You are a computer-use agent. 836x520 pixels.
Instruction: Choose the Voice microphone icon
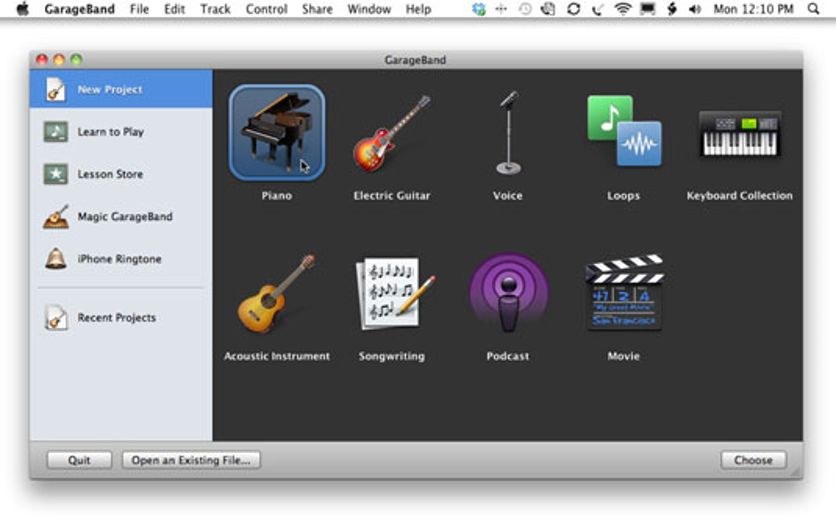(509, 133)
